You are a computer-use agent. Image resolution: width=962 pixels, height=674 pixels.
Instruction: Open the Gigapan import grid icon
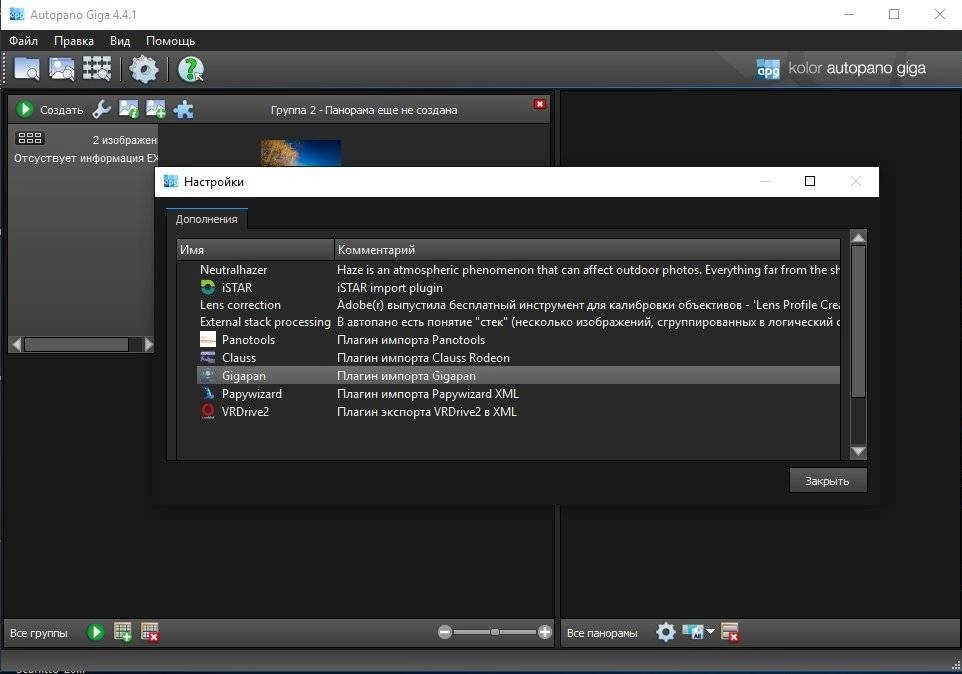pos(97,69)
